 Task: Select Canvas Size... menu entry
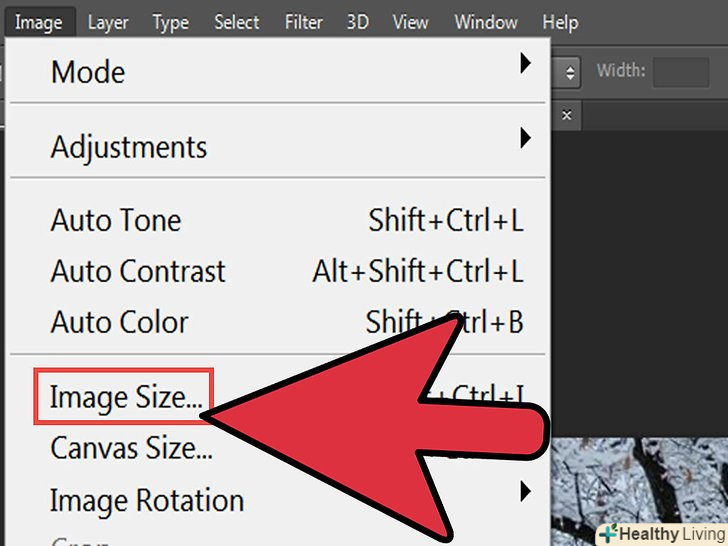tap(131, 447)
